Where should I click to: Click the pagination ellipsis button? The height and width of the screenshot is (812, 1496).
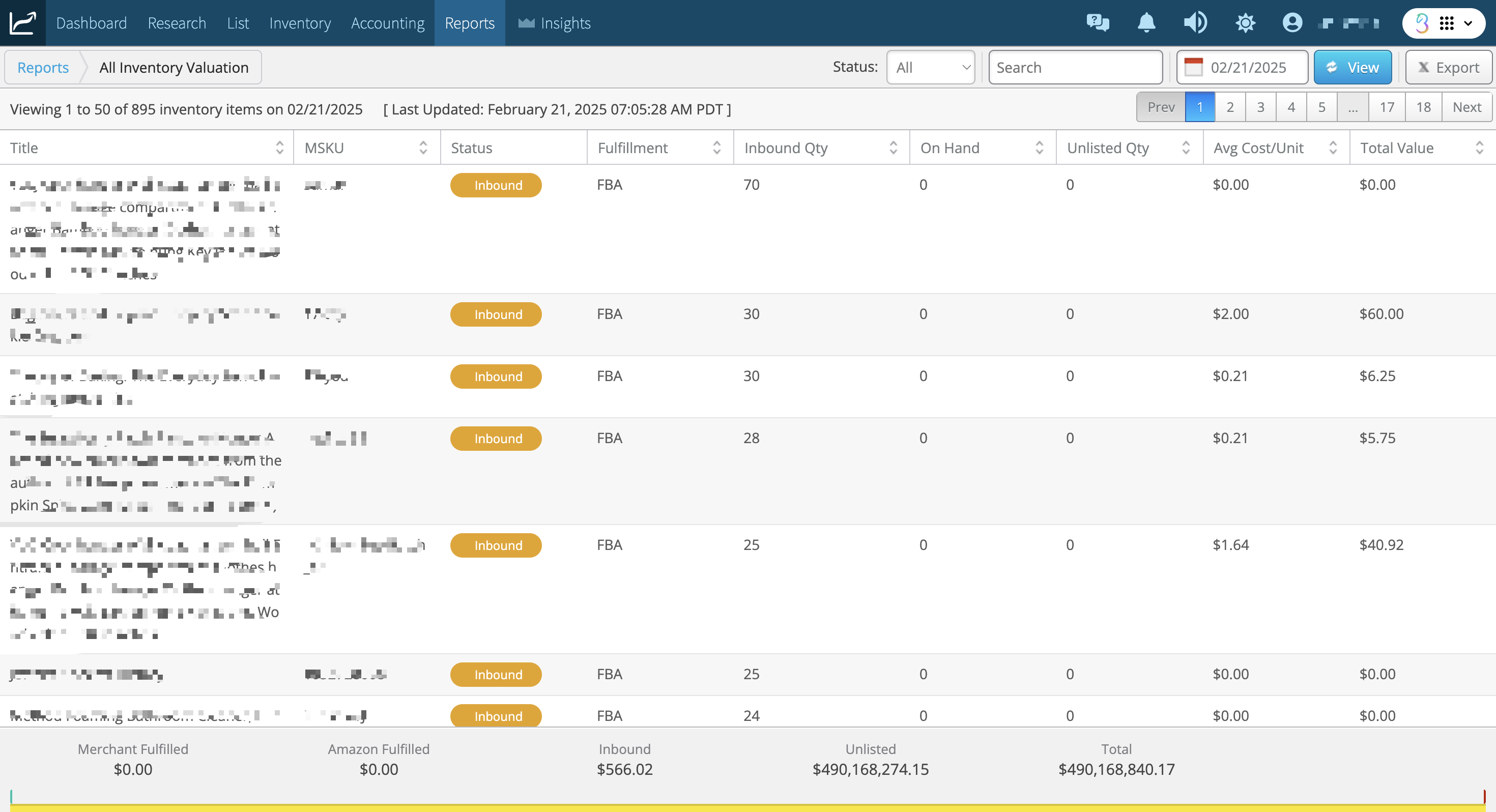pyautogui.click(x=1353, y=107)
